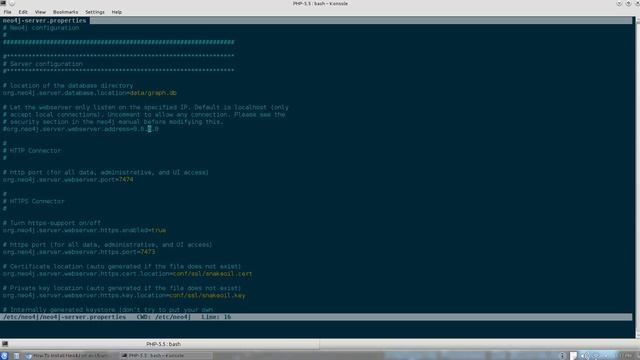Click the clipboard icon in the system tray
The image size is (640, 360).
pos(573,356)
